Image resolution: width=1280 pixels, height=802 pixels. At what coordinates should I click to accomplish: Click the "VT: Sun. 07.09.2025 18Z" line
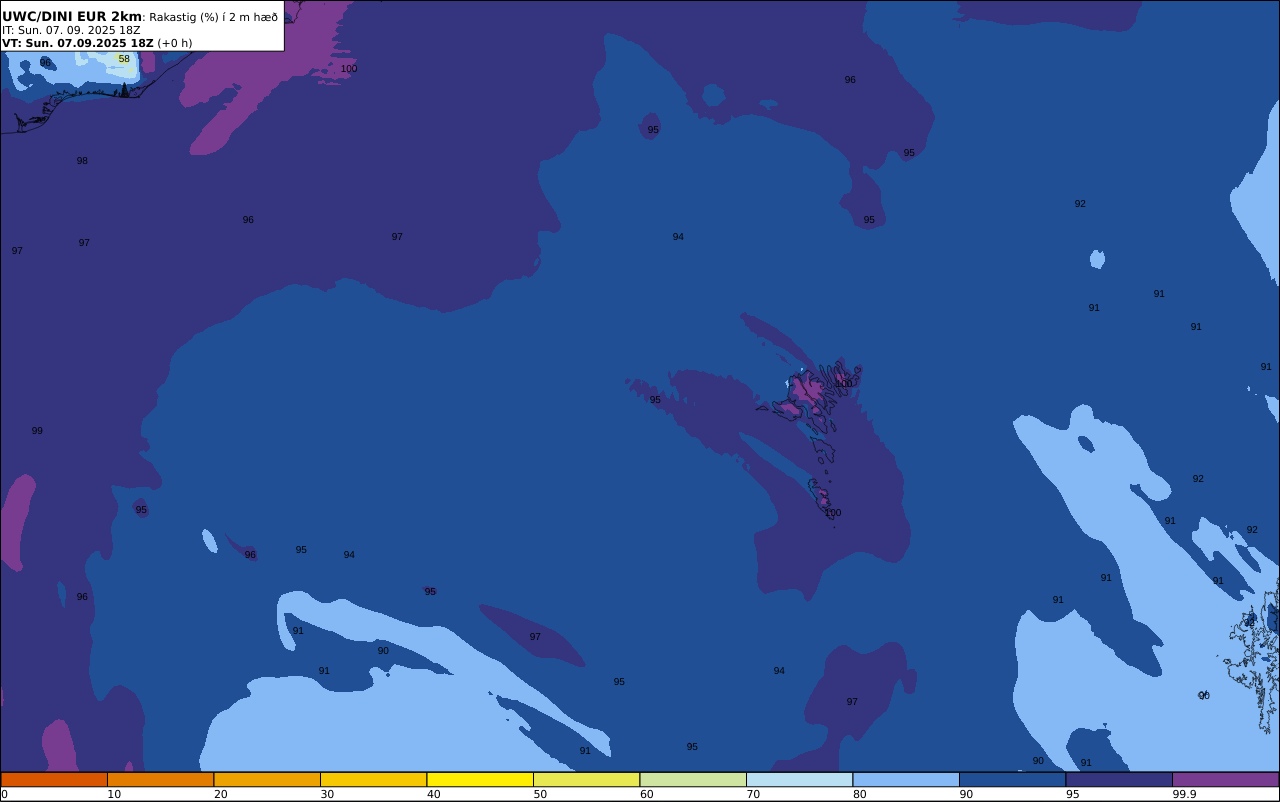tap(78, 43)
